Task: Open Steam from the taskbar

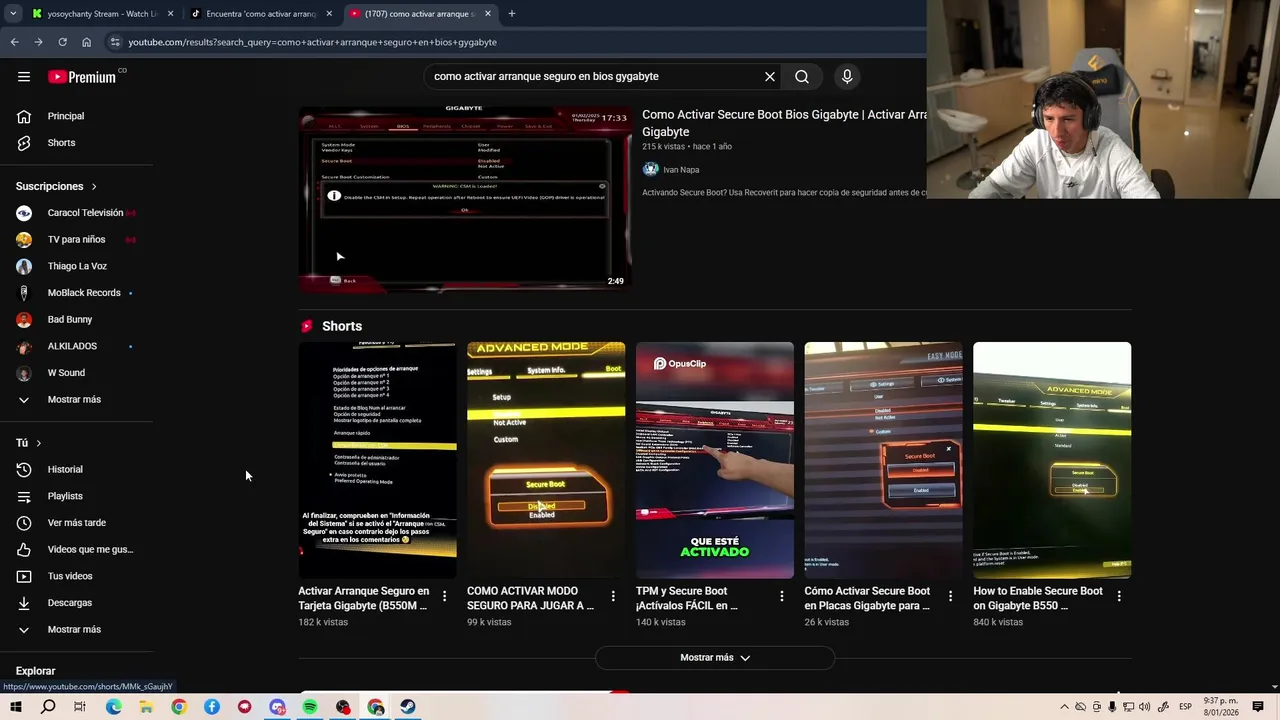Action: (408, 707)
